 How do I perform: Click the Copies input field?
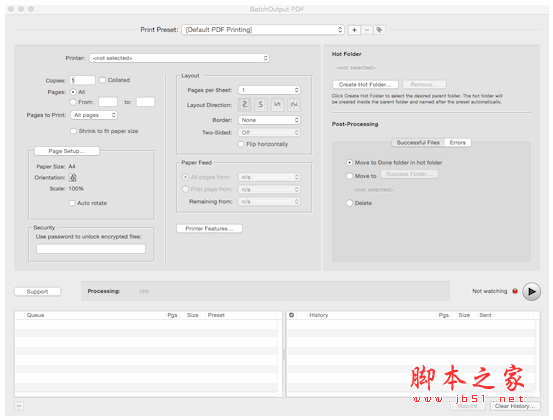pyautogui.click(x=82, y=80)
